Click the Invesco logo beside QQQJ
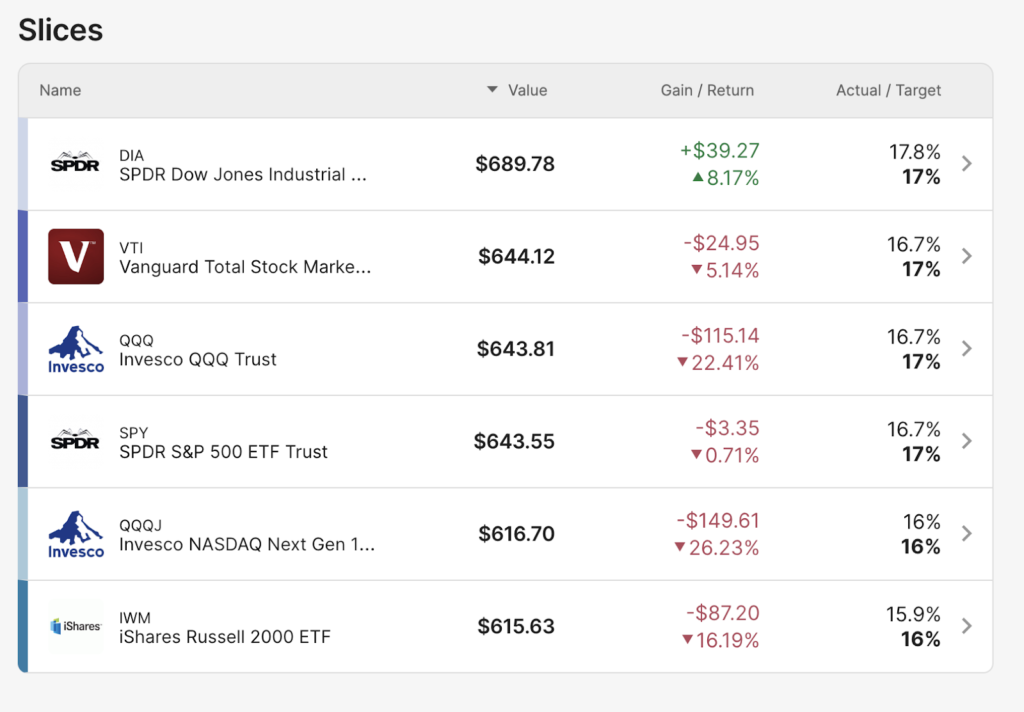This screenshot has height=712, width=1024. pyautogui.click(x=75, y=534)
